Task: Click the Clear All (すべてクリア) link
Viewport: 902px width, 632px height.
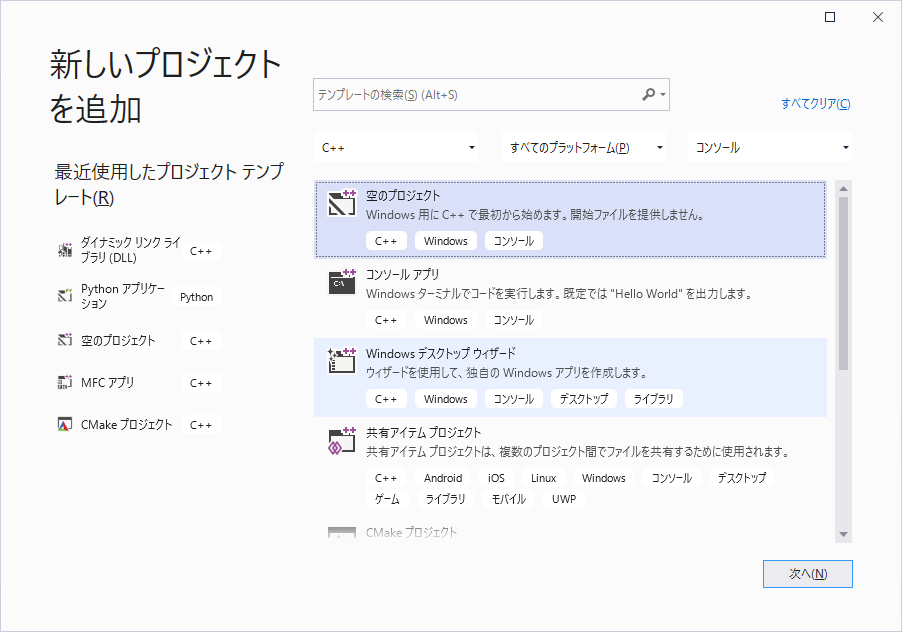Action: [816, 104]
